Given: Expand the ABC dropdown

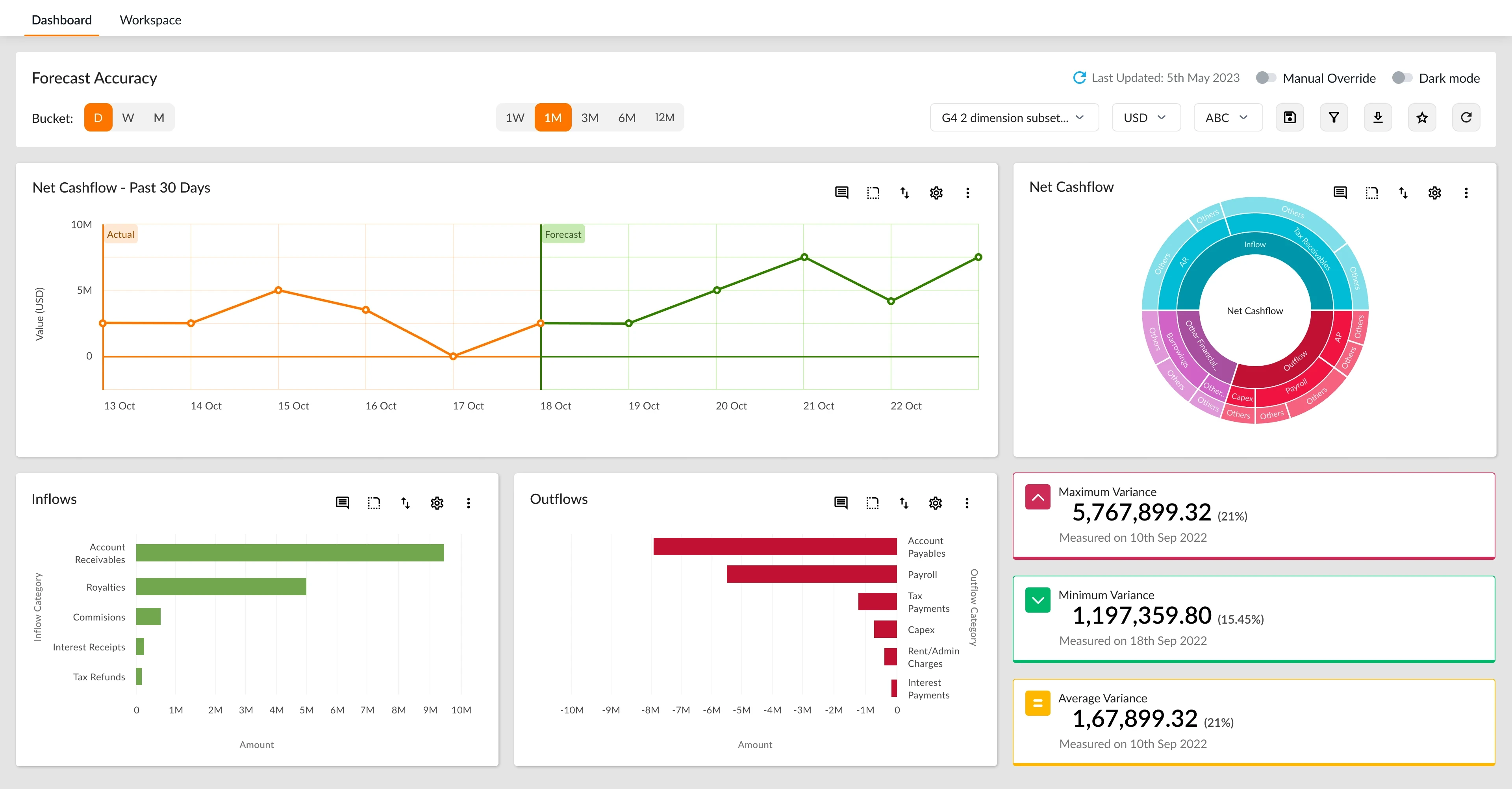Looking at the screenshot, I should tap(1227, 117).
